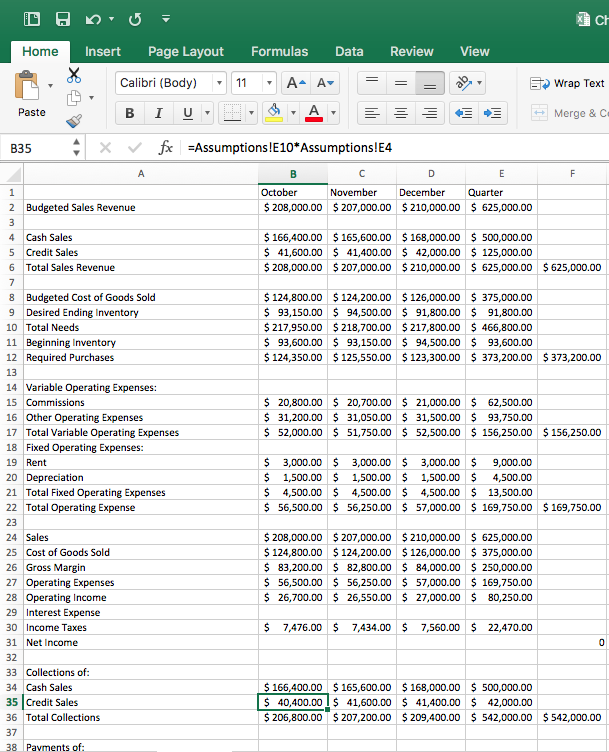The image size is (609, 752).
Task: Toggle Italic formatting
Action: click(x=158, y=113)
